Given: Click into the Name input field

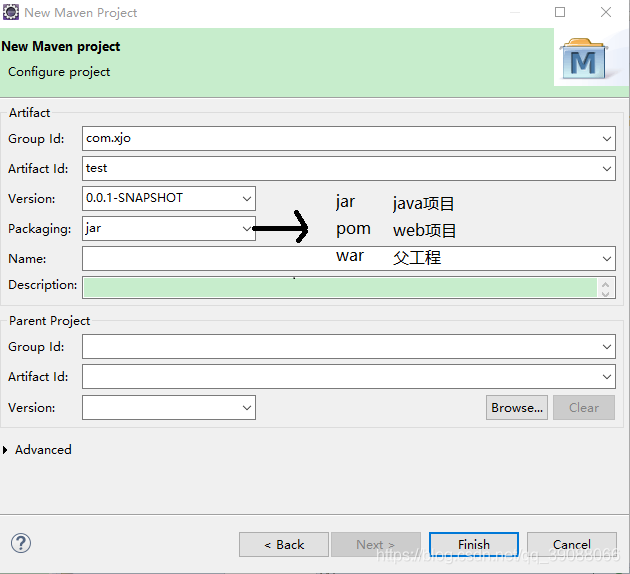Looking at the screenshot, I should [349, 259].
